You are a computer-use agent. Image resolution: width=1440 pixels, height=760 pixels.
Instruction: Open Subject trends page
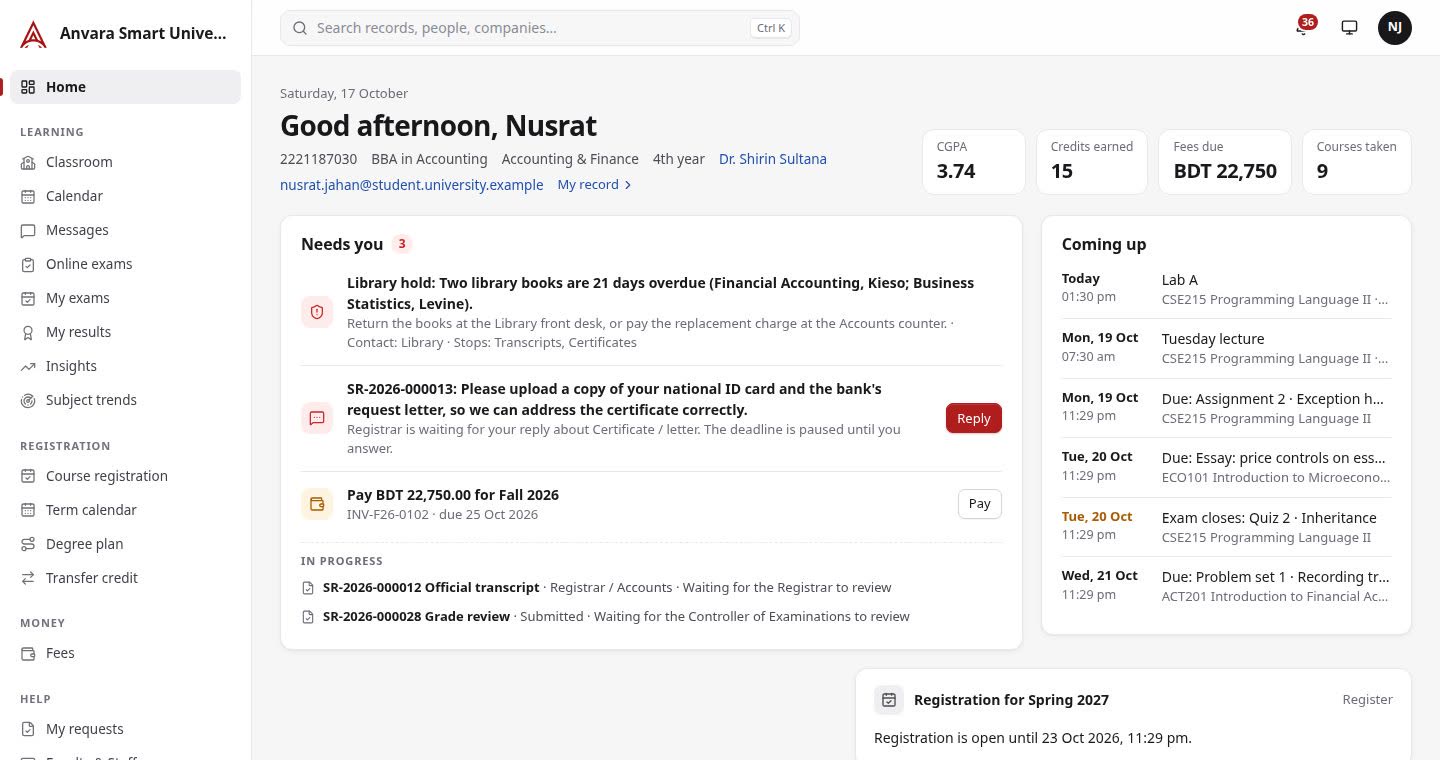(x=126, y=400)
